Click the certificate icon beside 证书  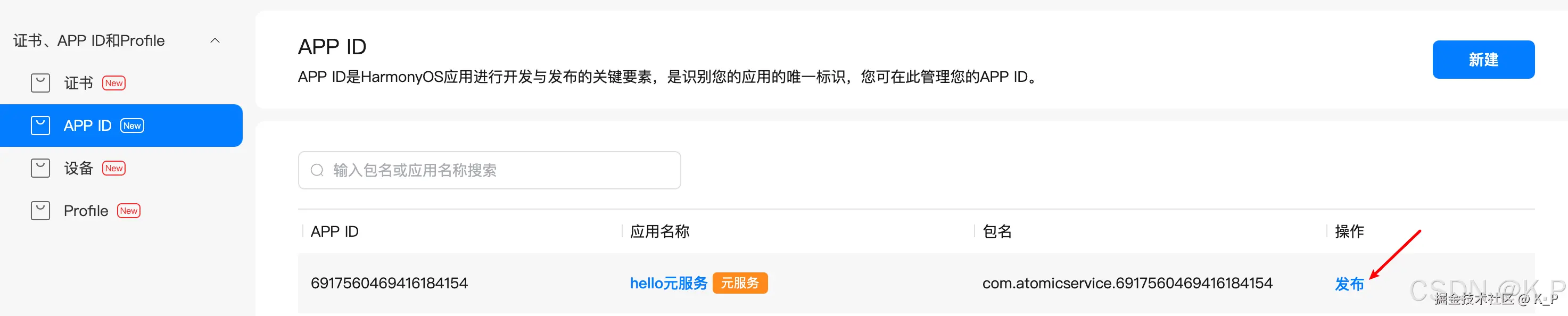tap(40, 82)
